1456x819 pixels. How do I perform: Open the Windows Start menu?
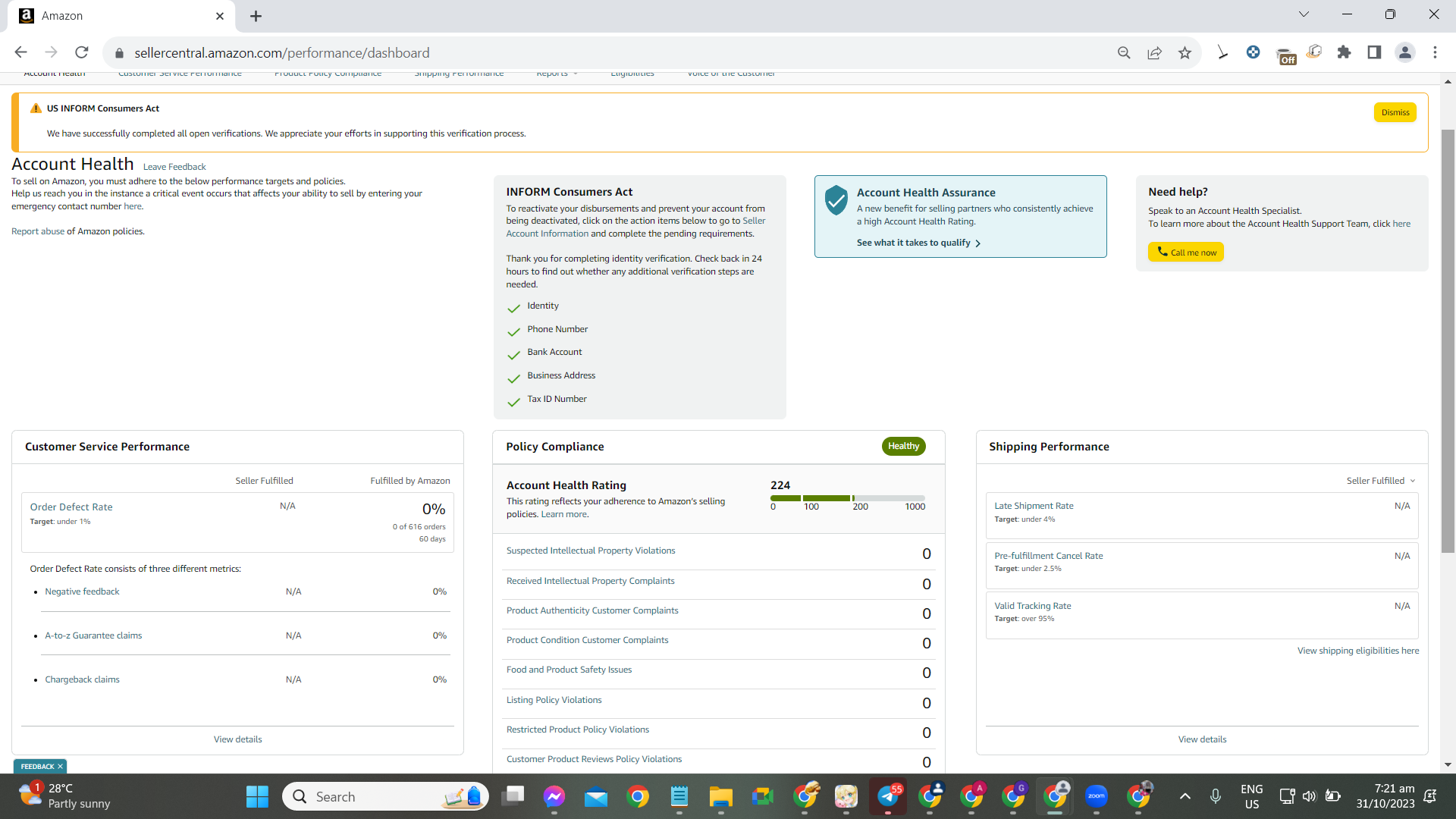[257, 796]
